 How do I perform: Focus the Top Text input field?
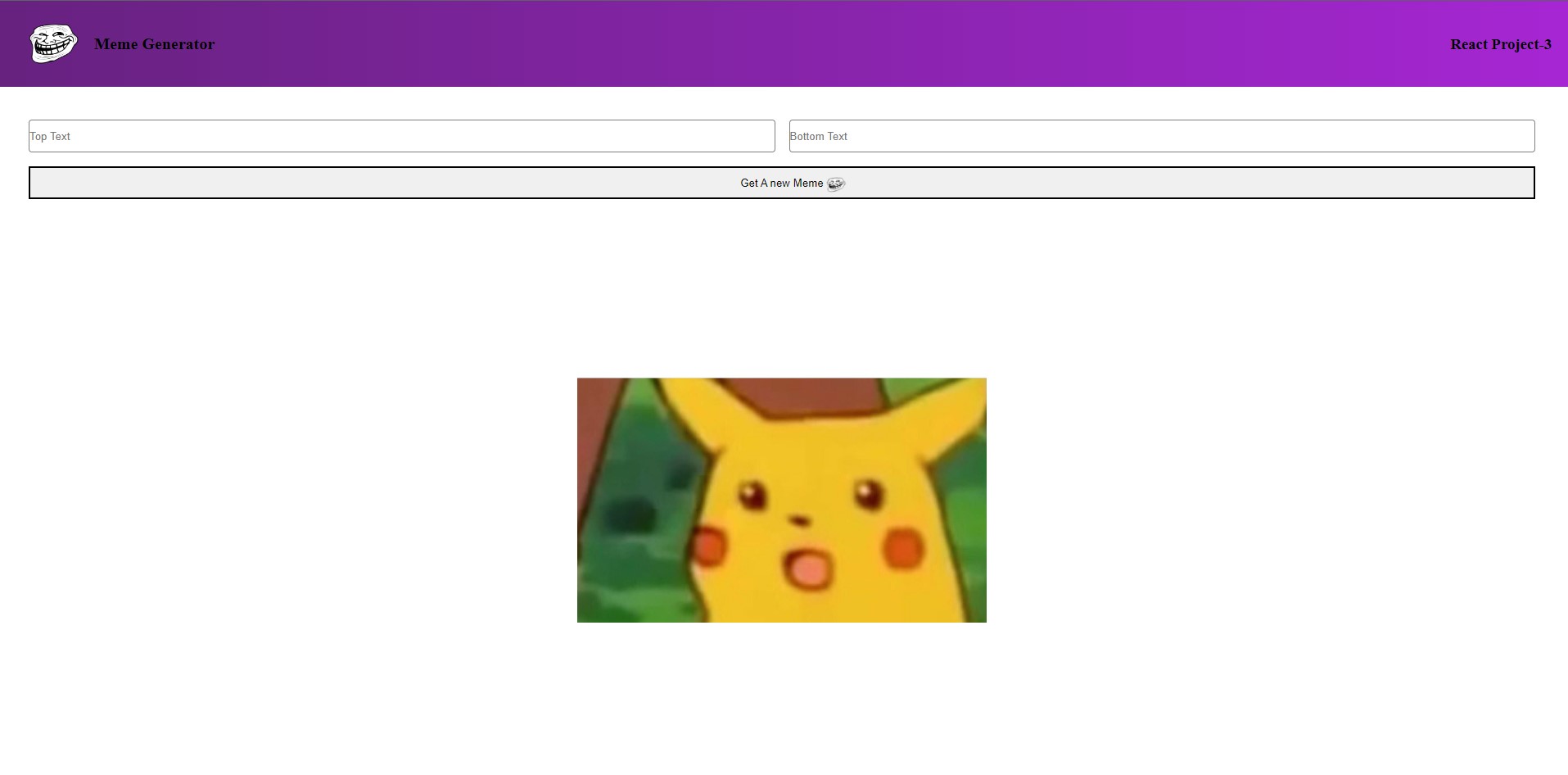[x=401, y=136]
